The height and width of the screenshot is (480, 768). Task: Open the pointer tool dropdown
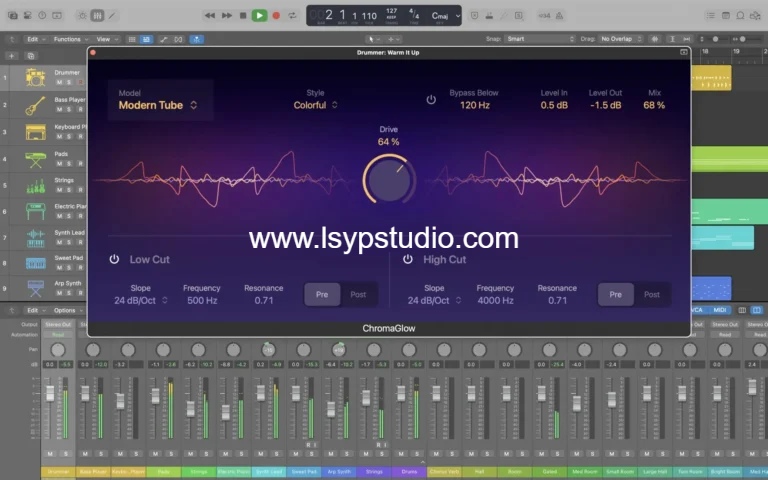click(373, 39)
